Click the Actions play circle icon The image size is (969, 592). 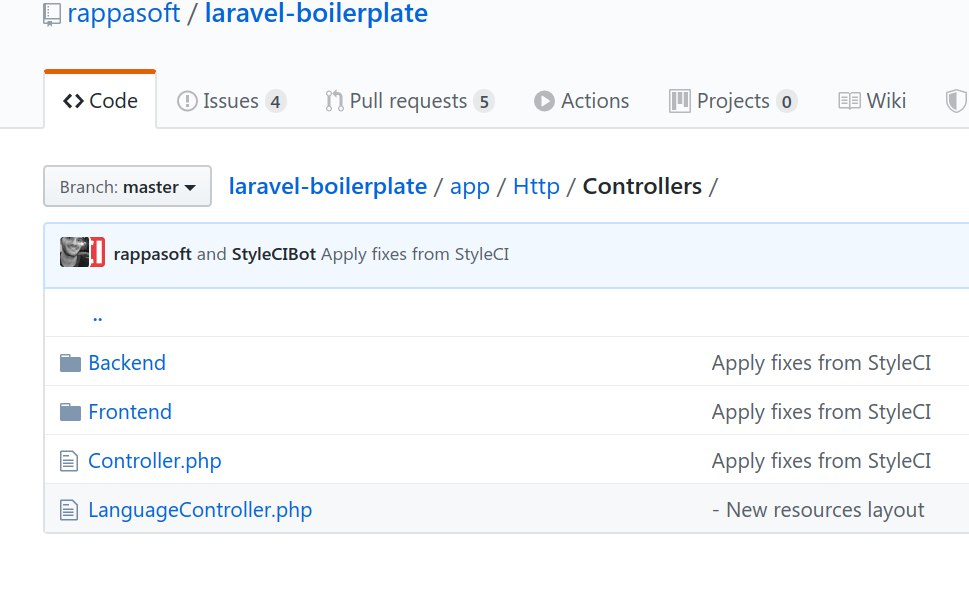pyautogui.click(x=544, y=101)
